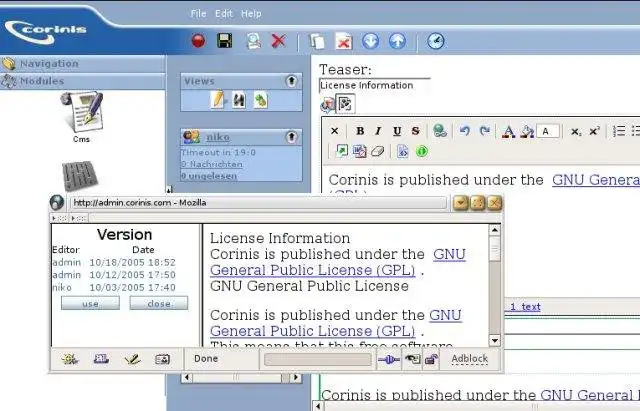Click the page with red cross icon

tap(344, 41)
